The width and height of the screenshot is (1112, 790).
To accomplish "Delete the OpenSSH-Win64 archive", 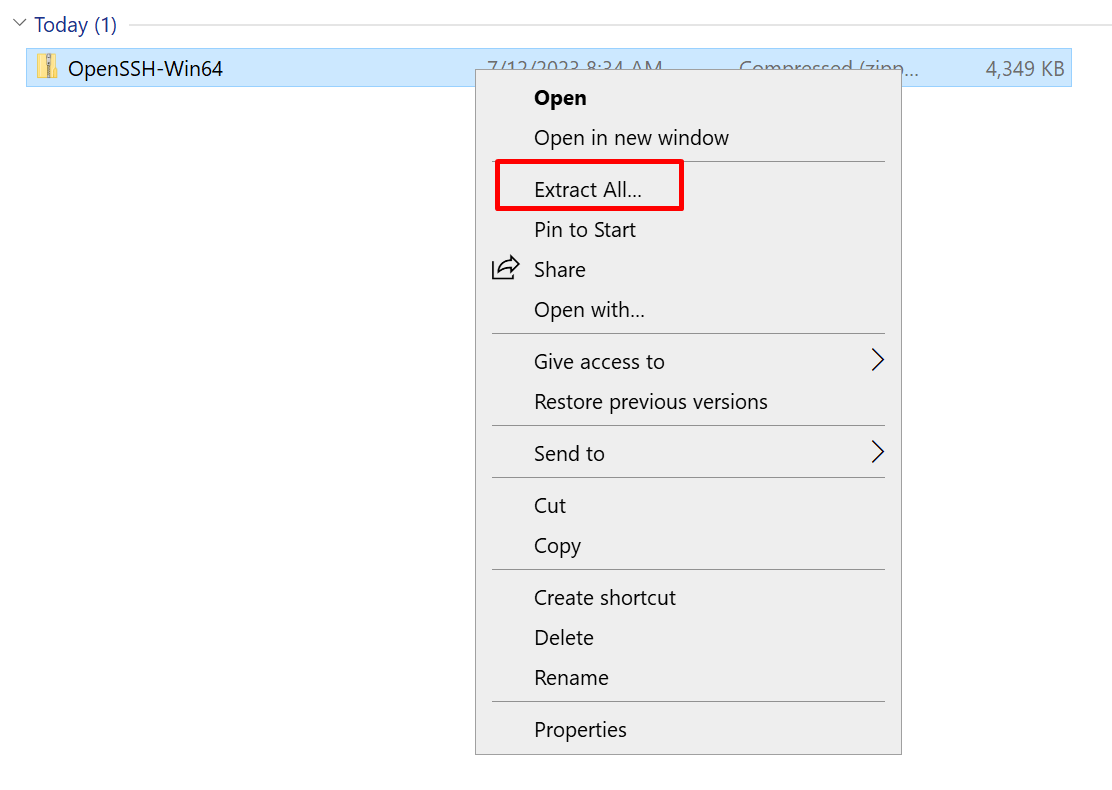I will 563,637.
